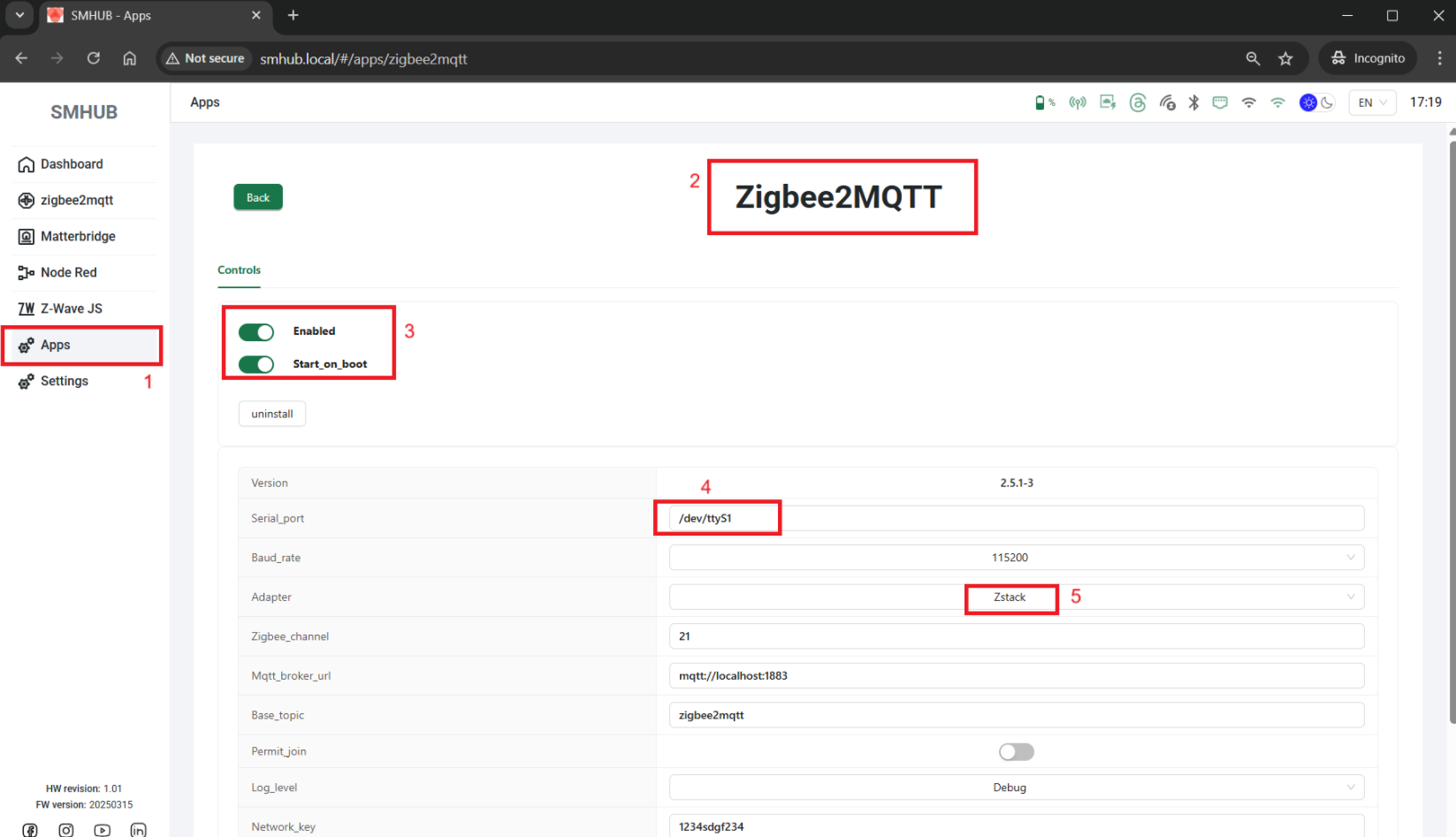Screen dimensions: 1456x837
Task: Go to Settings in the sidebar menu
Action: point(64,381)
